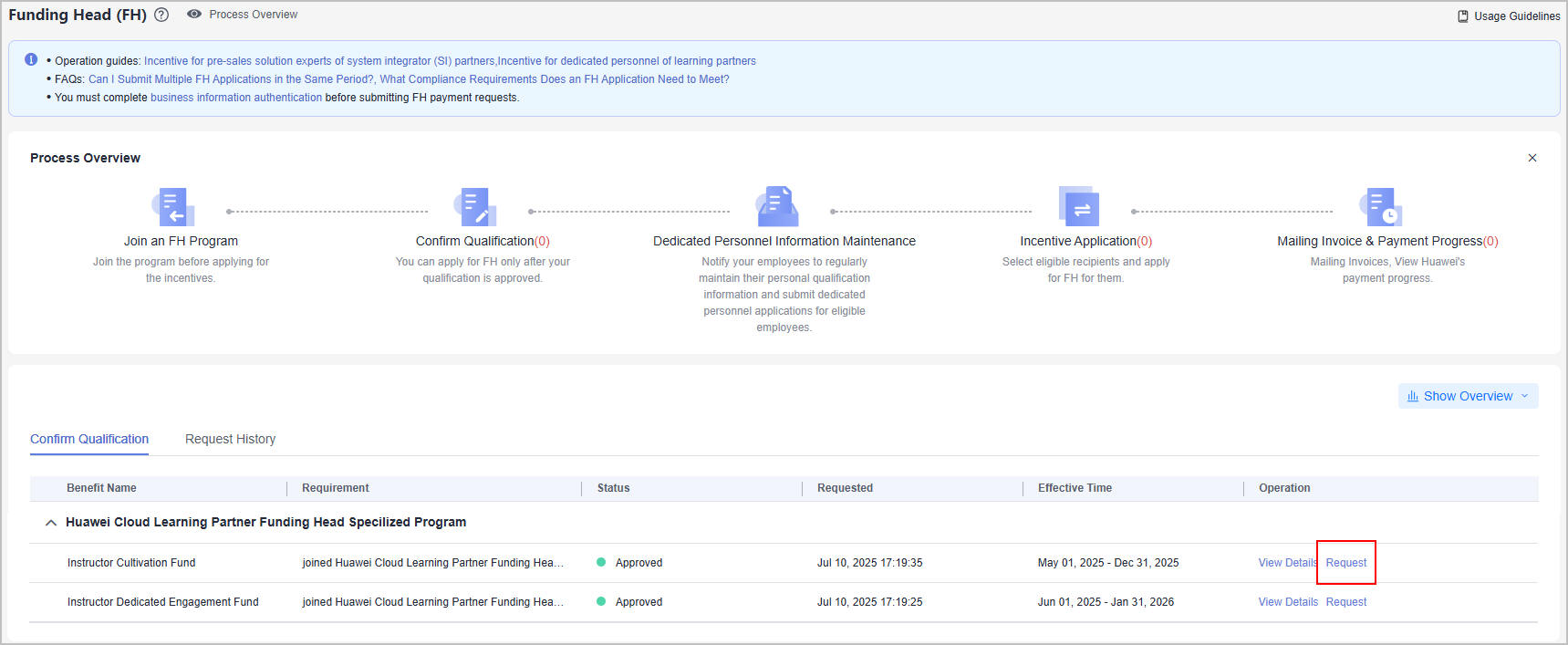Image resolution: width=1568 pixels, height=645 pixels.
Task: Collapse Huawei Cloud Learning Partner program group
Action: 51,523
